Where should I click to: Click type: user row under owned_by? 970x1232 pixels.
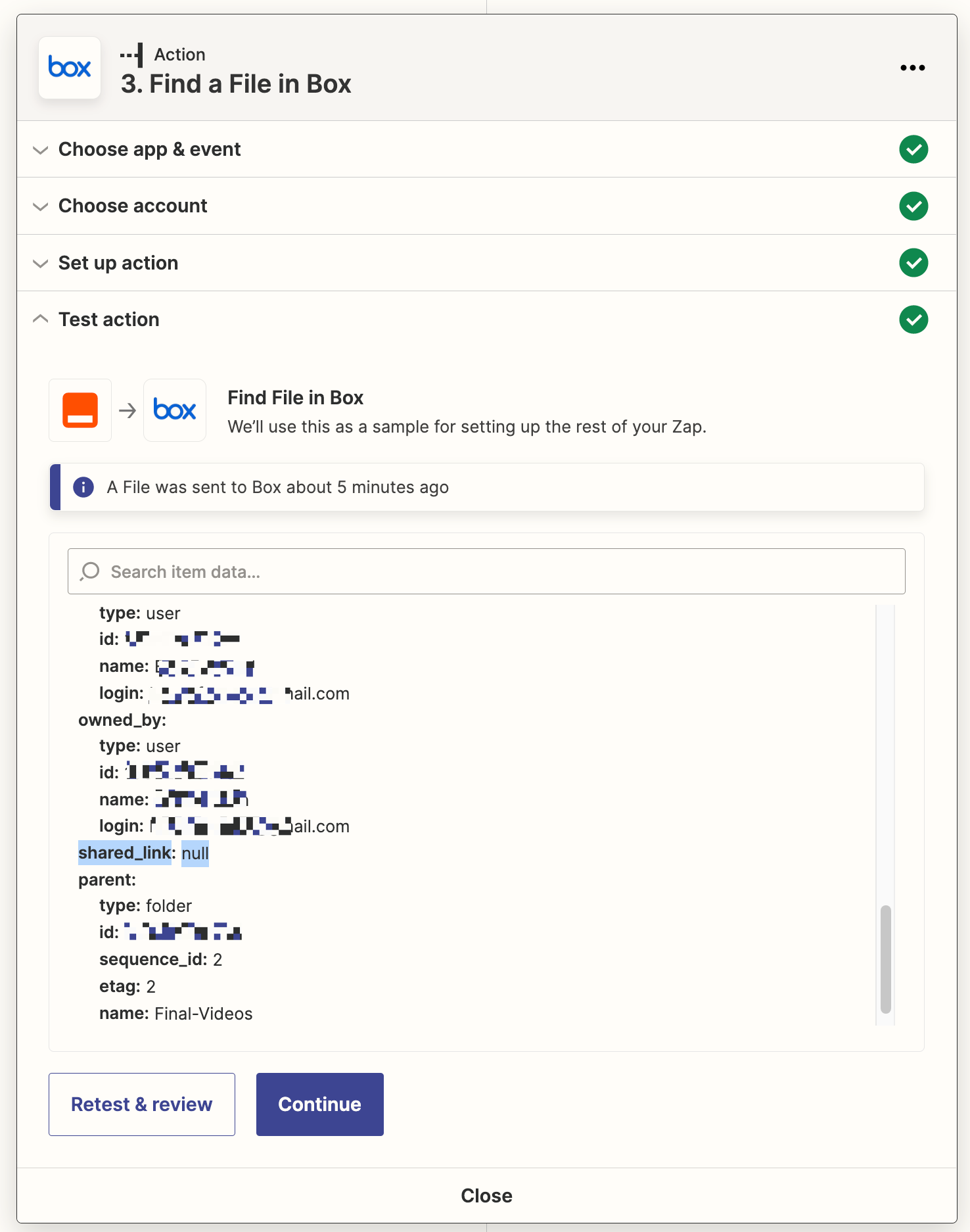pyautogui.click(x=139, y=746)
